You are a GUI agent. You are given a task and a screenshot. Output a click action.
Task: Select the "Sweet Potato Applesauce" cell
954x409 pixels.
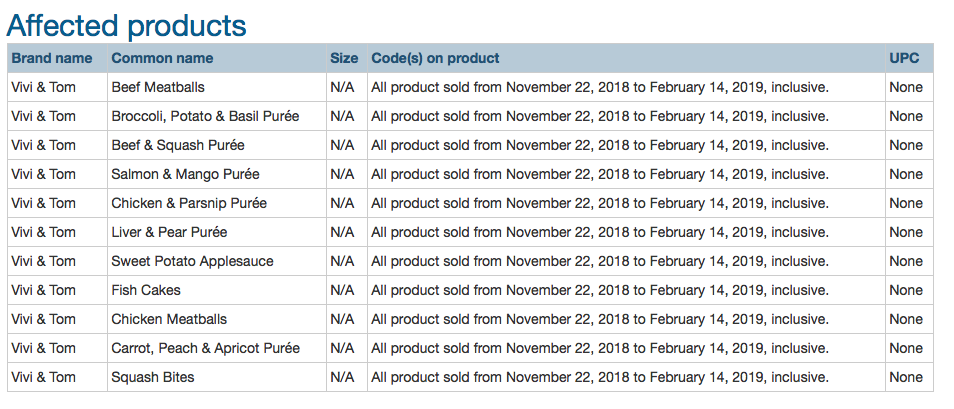pyautogui.click(x=192, y=261)
